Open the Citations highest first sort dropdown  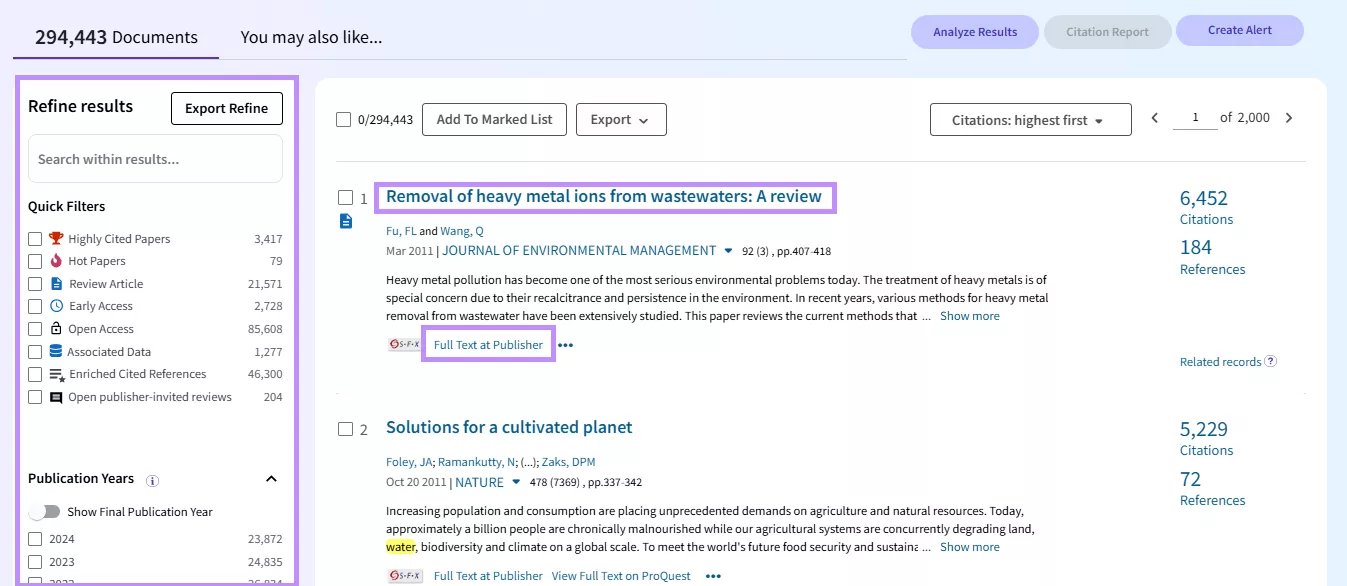[x=1030, y=119]
